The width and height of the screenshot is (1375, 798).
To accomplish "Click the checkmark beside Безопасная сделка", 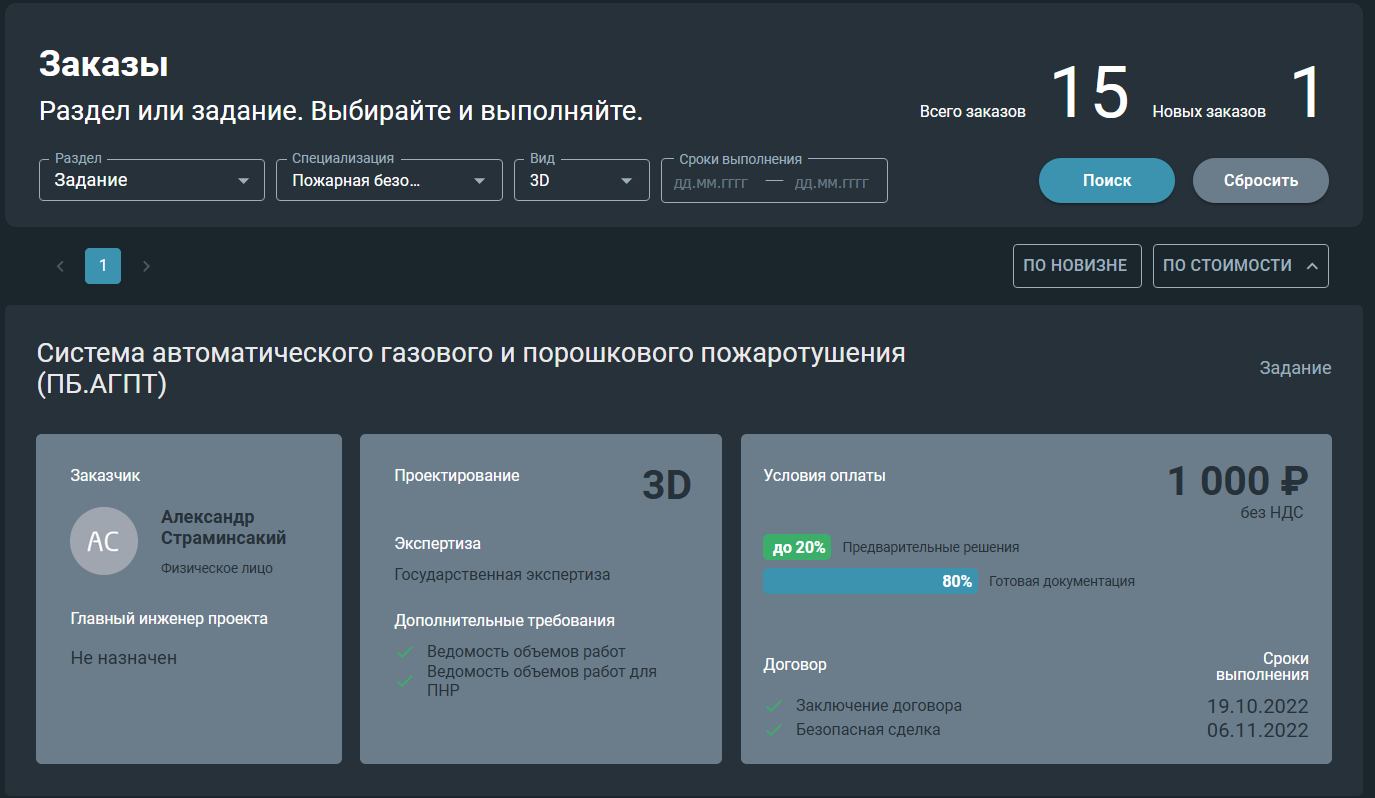I will (x=773, y=730).
